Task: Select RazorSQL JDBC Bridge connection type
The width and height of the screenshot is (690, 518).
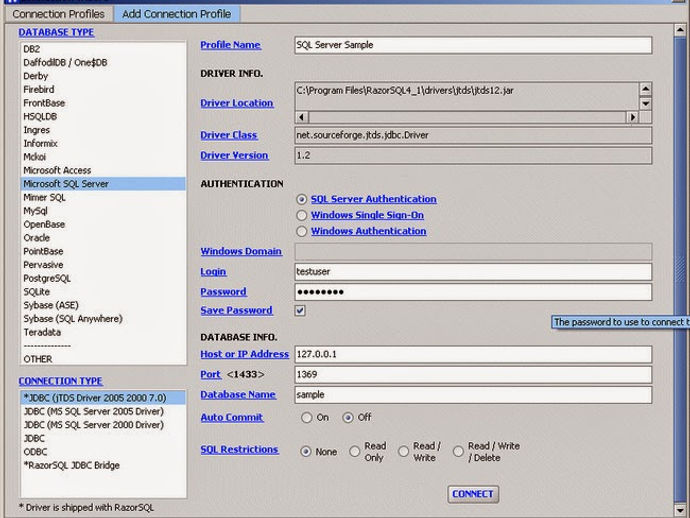Action: pos(103,465)
